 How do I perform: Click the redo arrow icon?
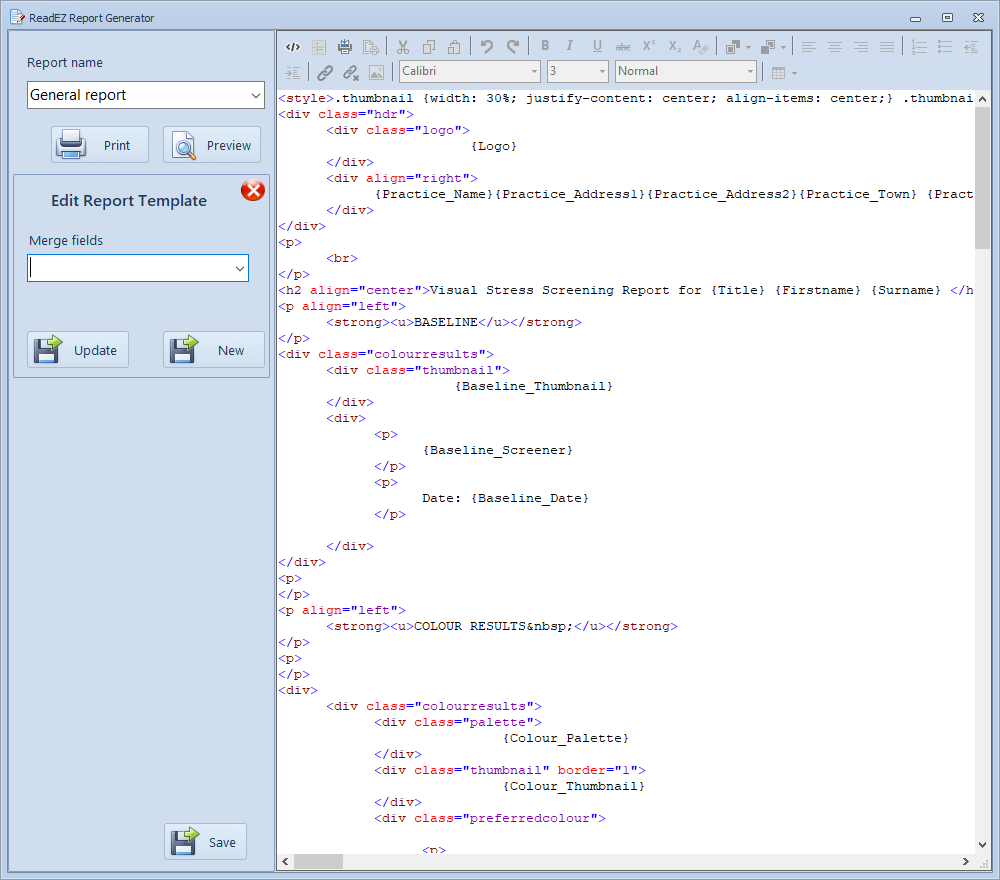point(513,47)
